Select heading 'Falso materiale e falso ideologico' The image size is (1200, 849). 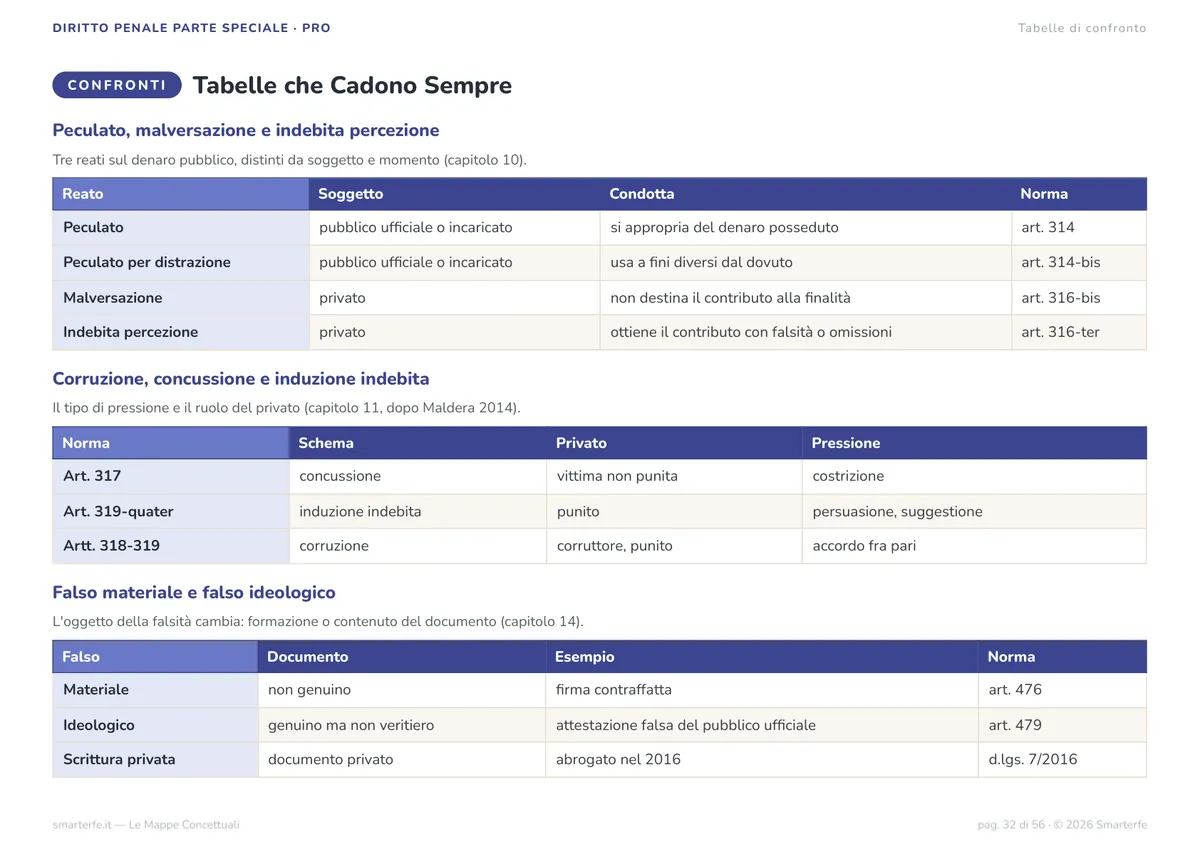coord(194,593)
